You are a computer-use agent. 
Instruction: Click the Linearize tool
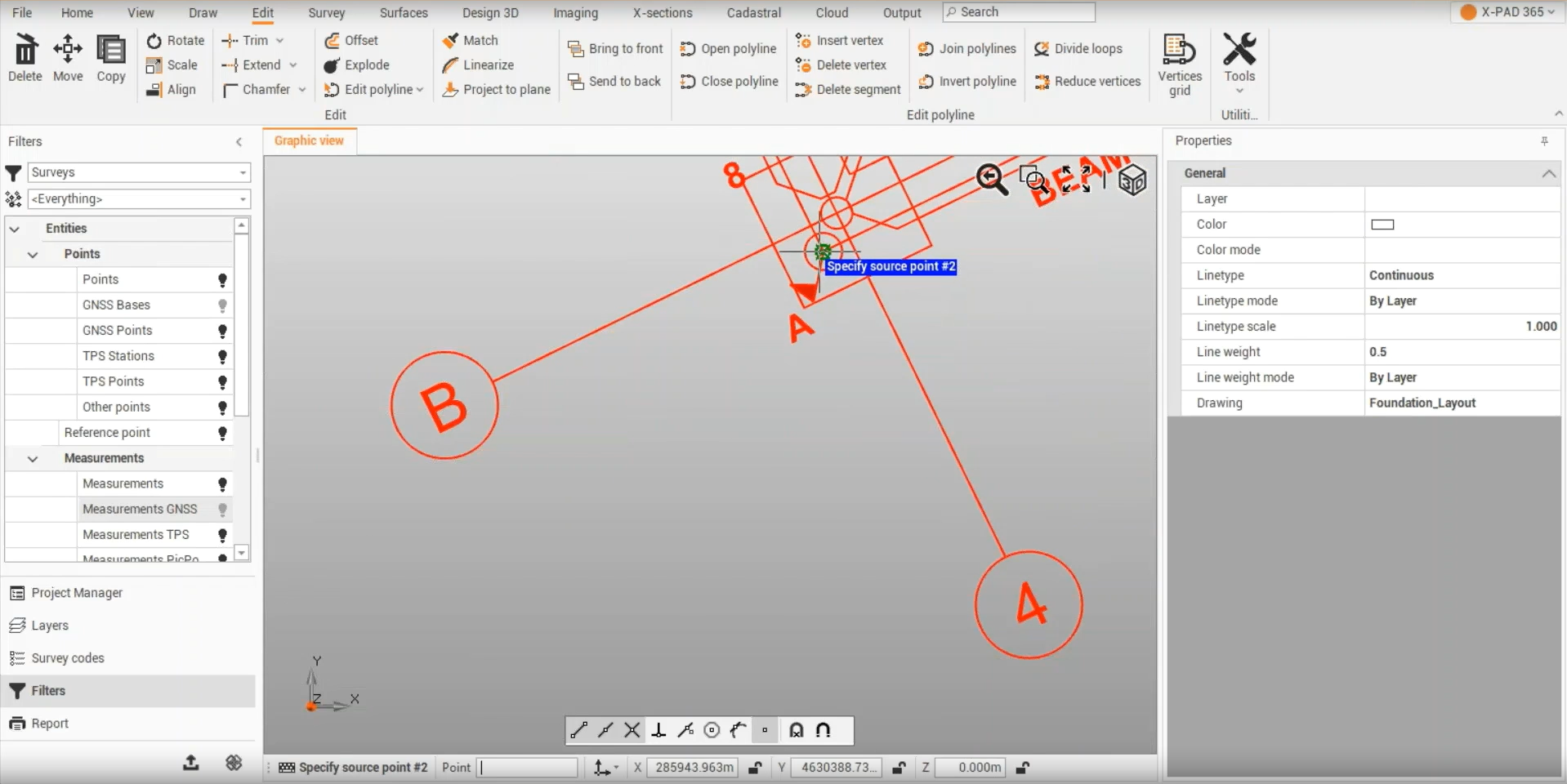click(478, 65)
